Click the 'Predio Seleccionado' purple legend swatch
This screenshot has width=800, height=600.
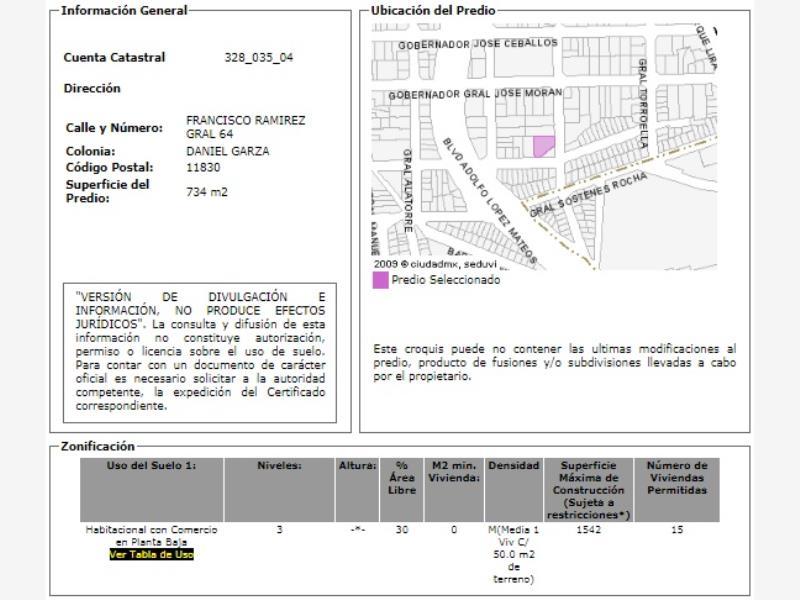381,280
